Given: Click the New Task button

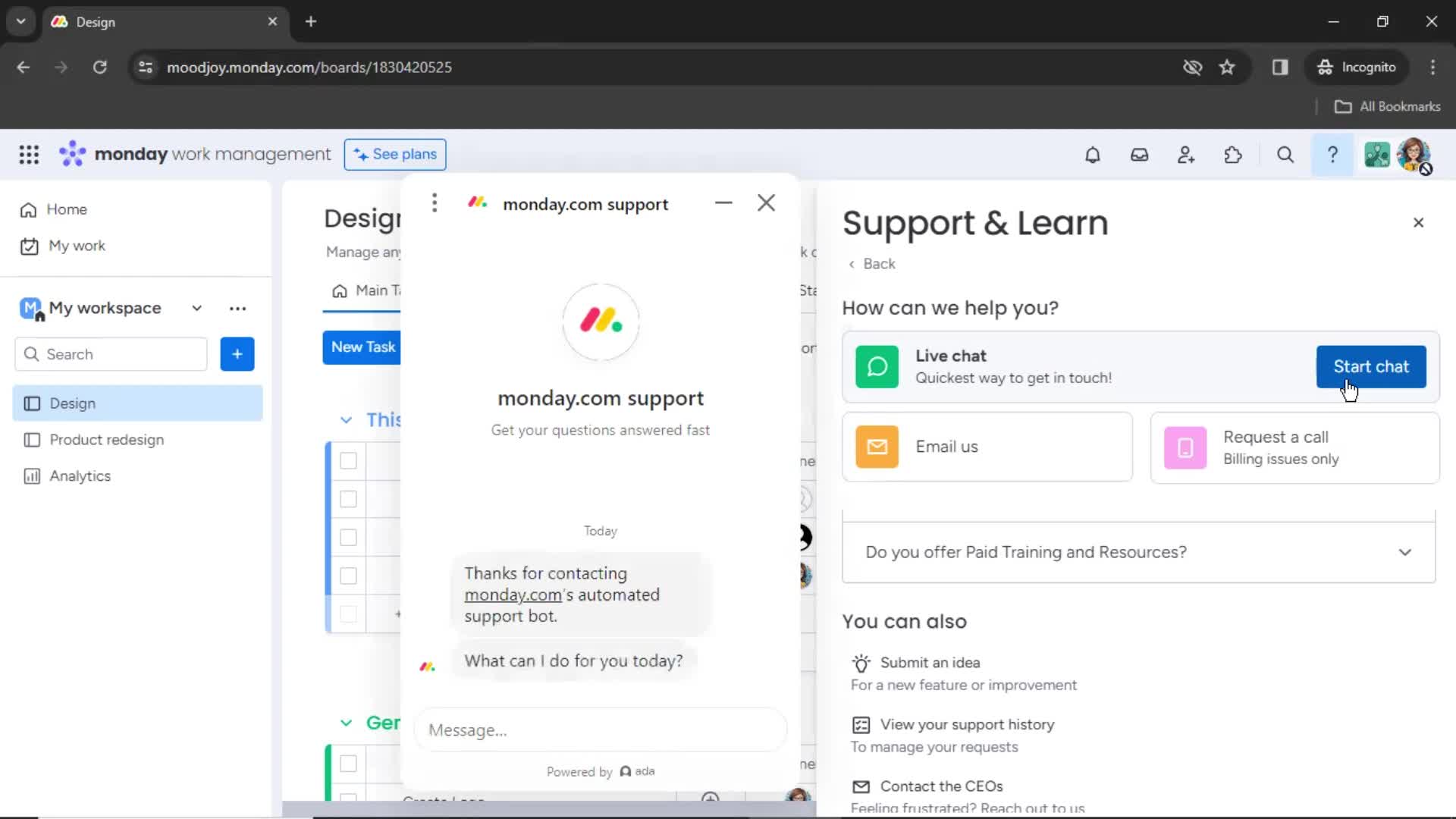Looking at the screenshot, I should pos(362,347).
